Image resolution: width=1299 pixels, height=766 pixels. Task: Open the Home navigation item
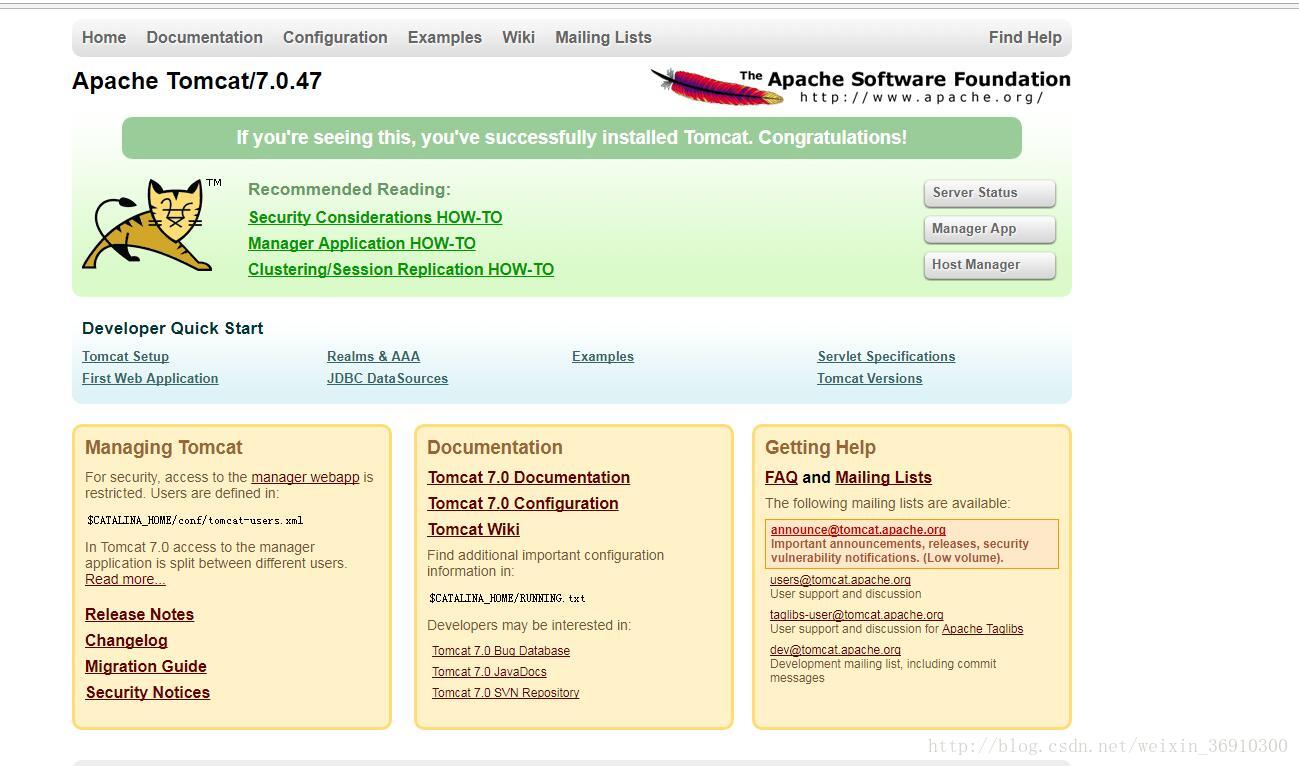(104, 37)
